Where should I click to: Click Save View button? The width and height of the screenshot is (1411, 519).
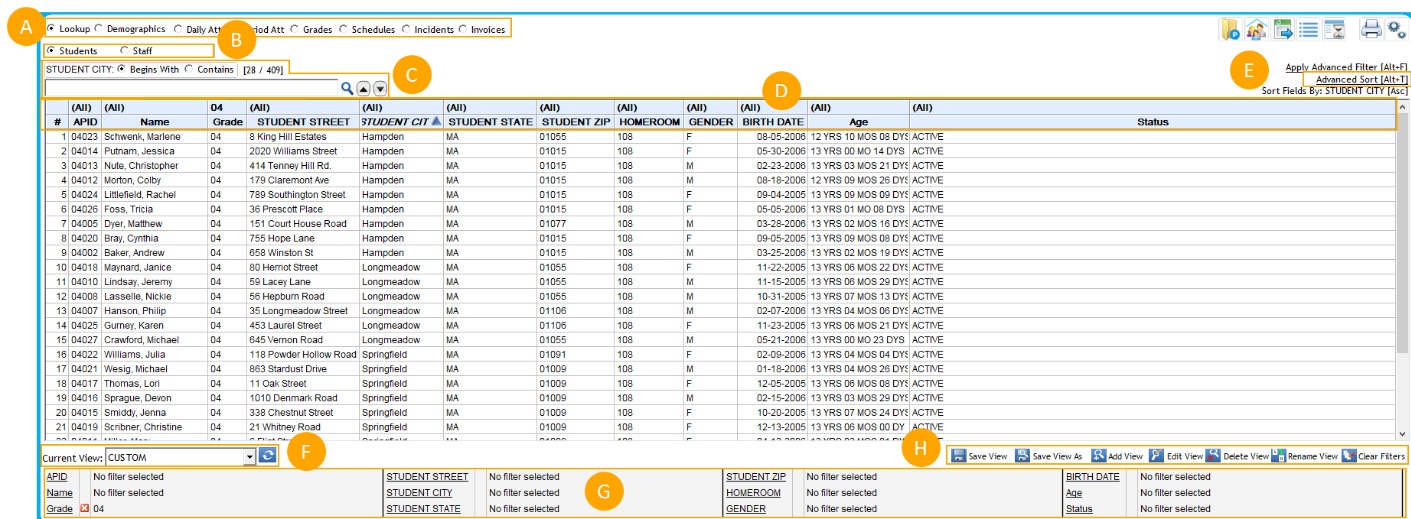[979, 456]
